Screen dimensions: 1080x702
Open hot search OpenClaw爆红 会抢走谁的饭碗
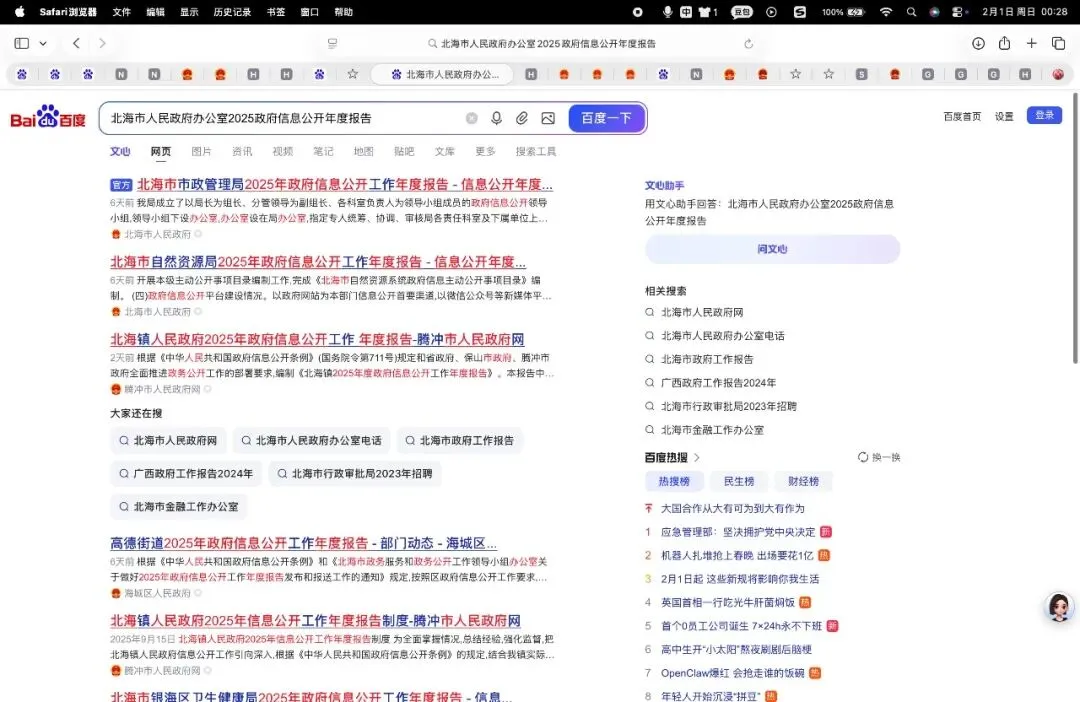click(732, 673)
